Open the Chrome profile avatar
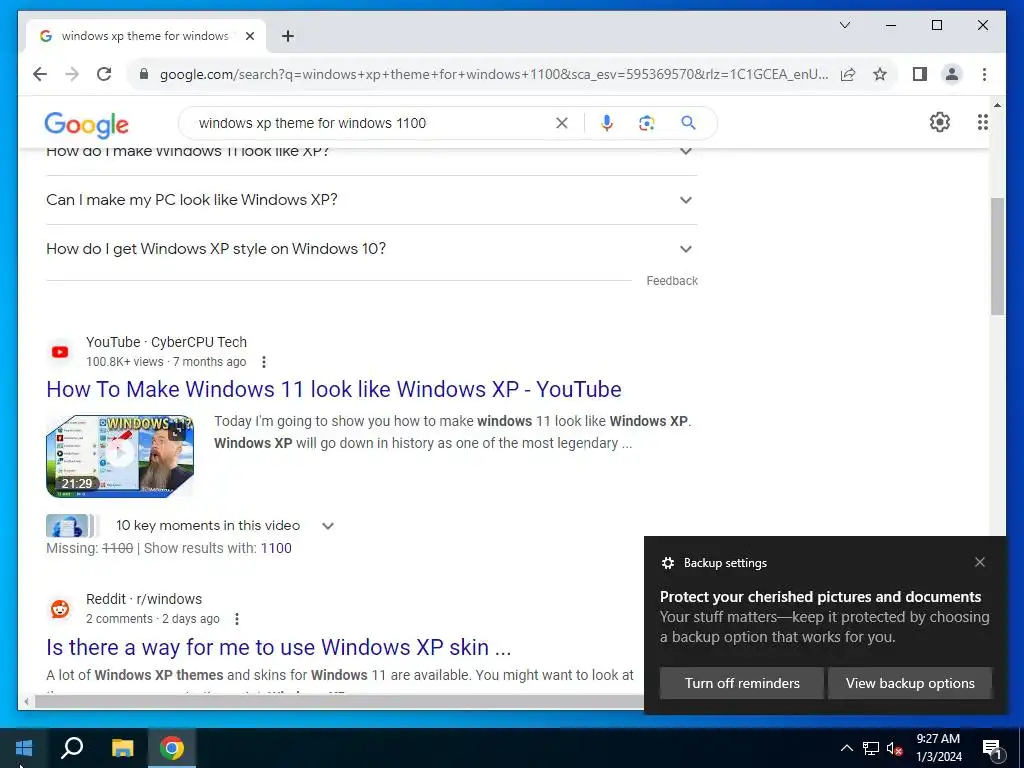 (x=952, y=74)
